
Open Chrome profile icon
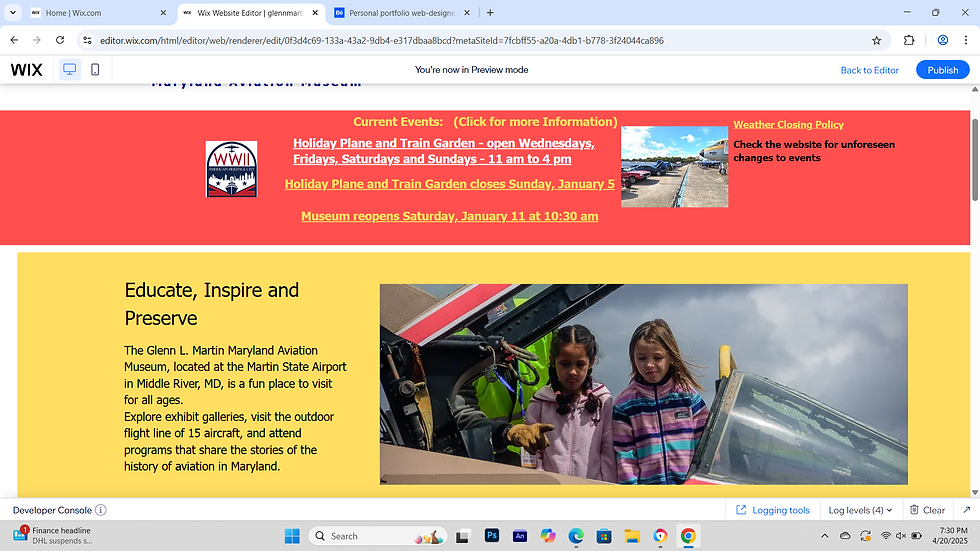942,40
